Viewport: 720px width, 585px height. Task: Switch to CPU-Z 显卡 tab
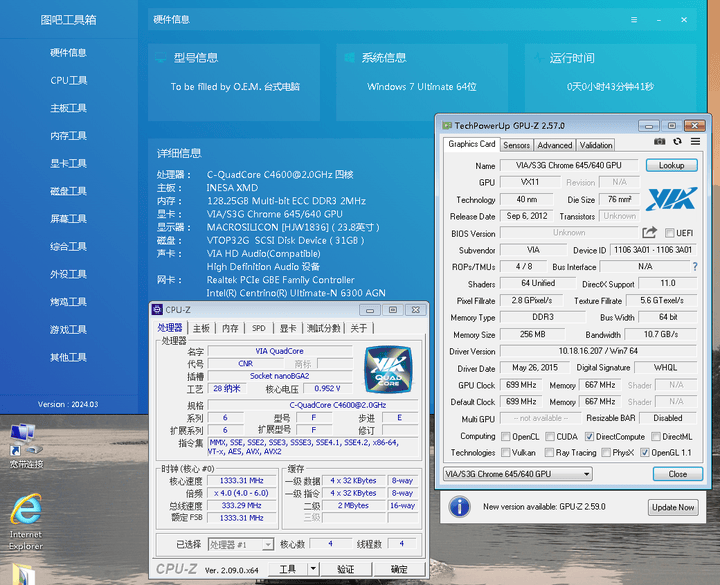click(288, 328)
